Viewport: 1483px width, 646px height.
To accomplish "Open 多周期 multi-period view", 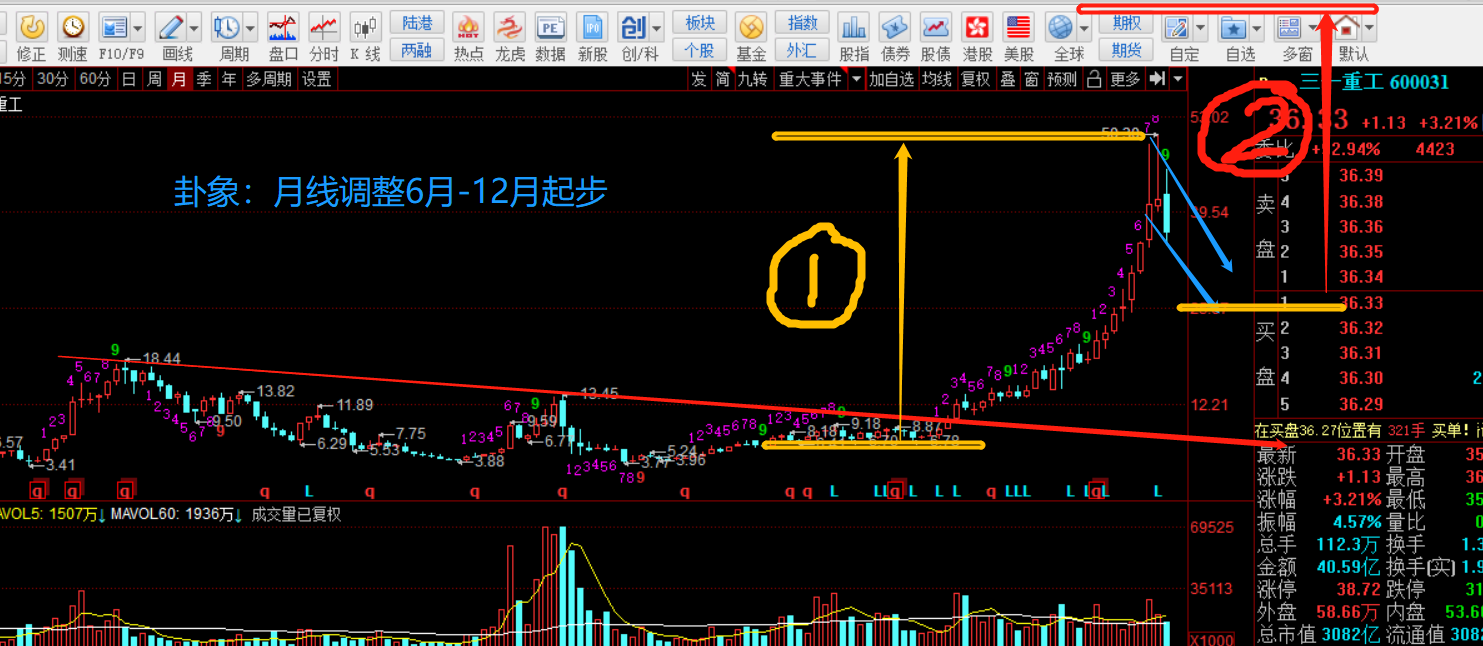I will pyautogui.click(x=269, y=79).
